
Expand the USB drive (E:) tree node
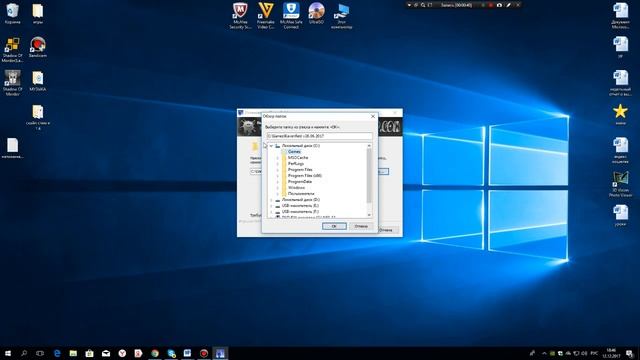(x=271, y=206)
